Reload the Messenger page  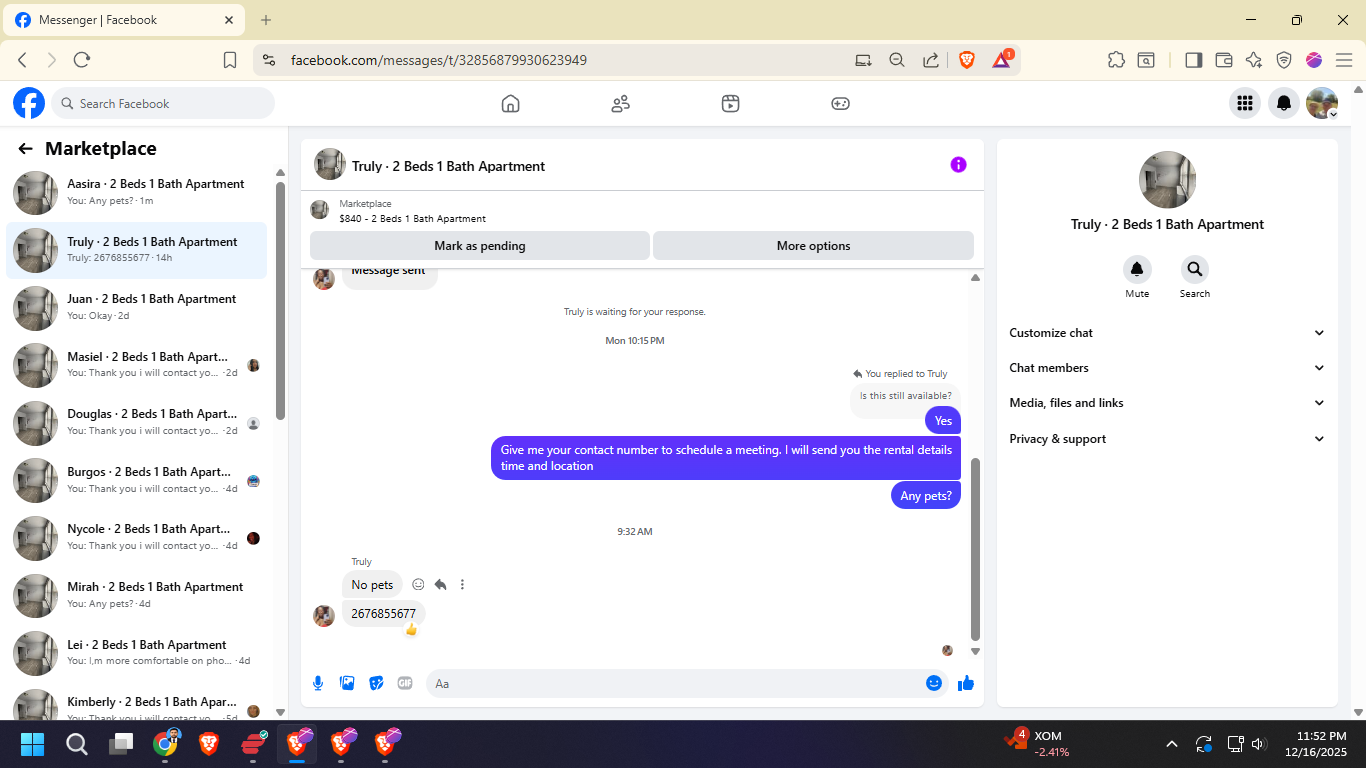pyautogui.click(x=82, y=60)
